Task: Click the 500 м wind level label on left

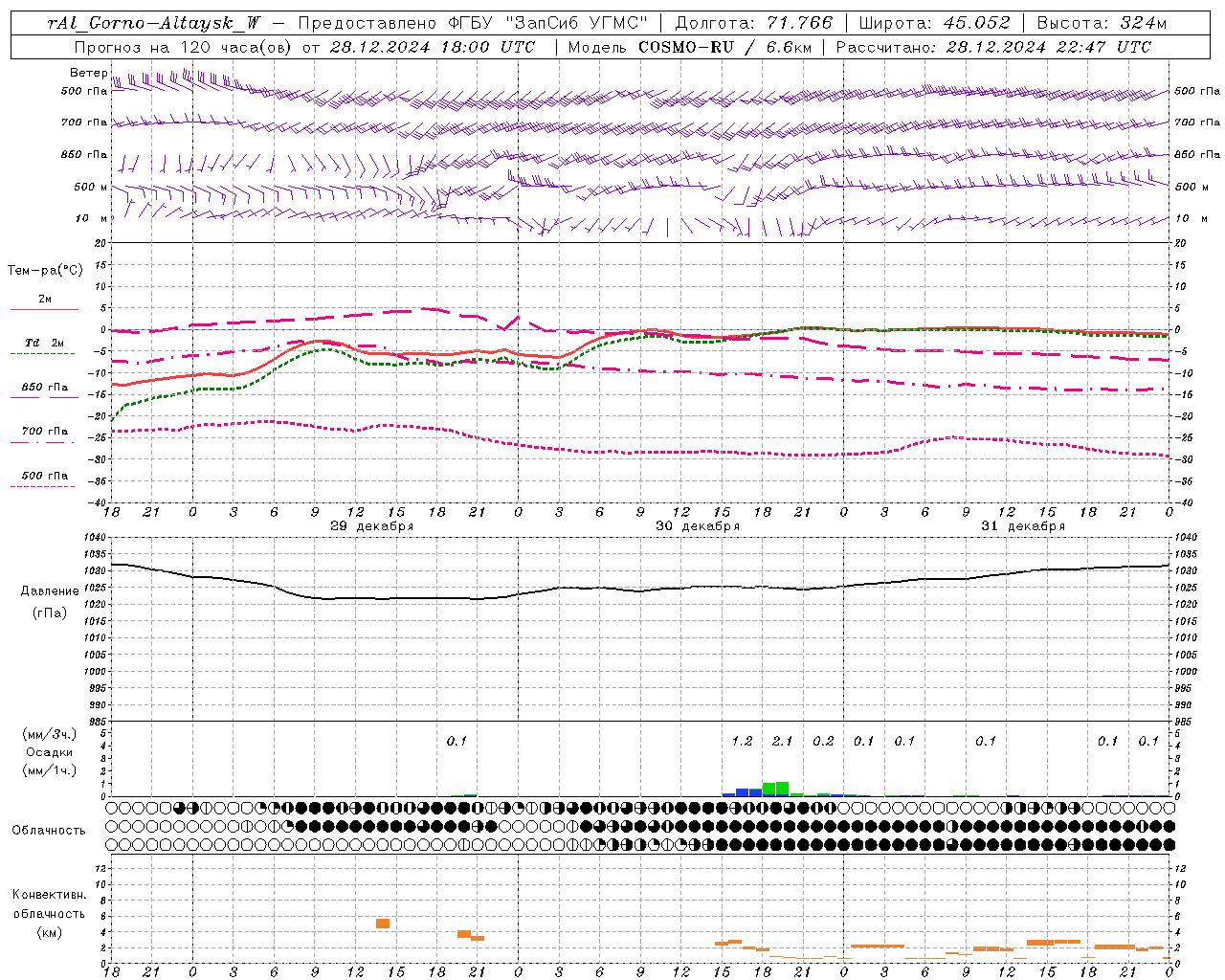Action: (84, 187)
